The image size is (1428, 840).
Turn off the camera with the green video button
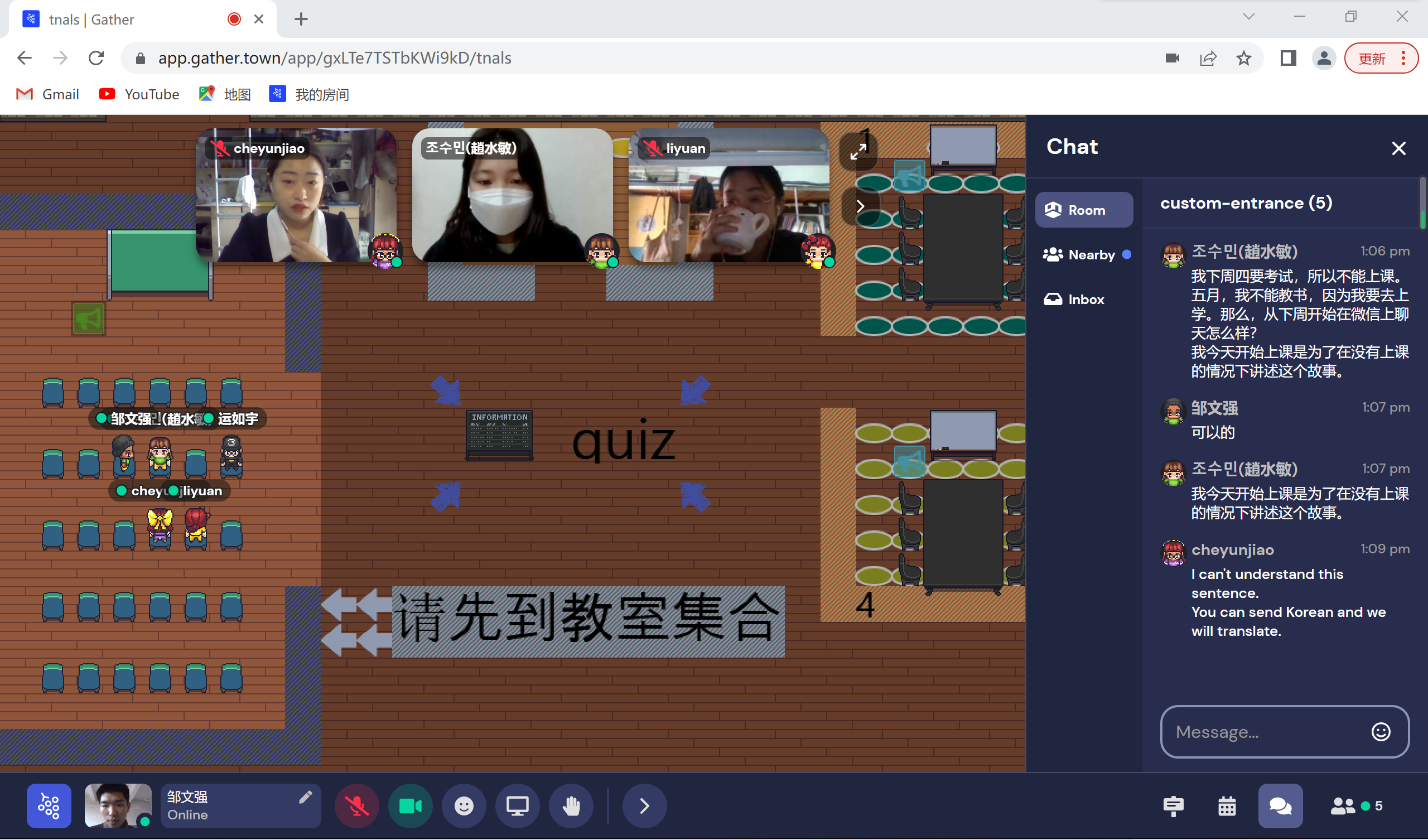pyautogui.click(x=410, y=805)
